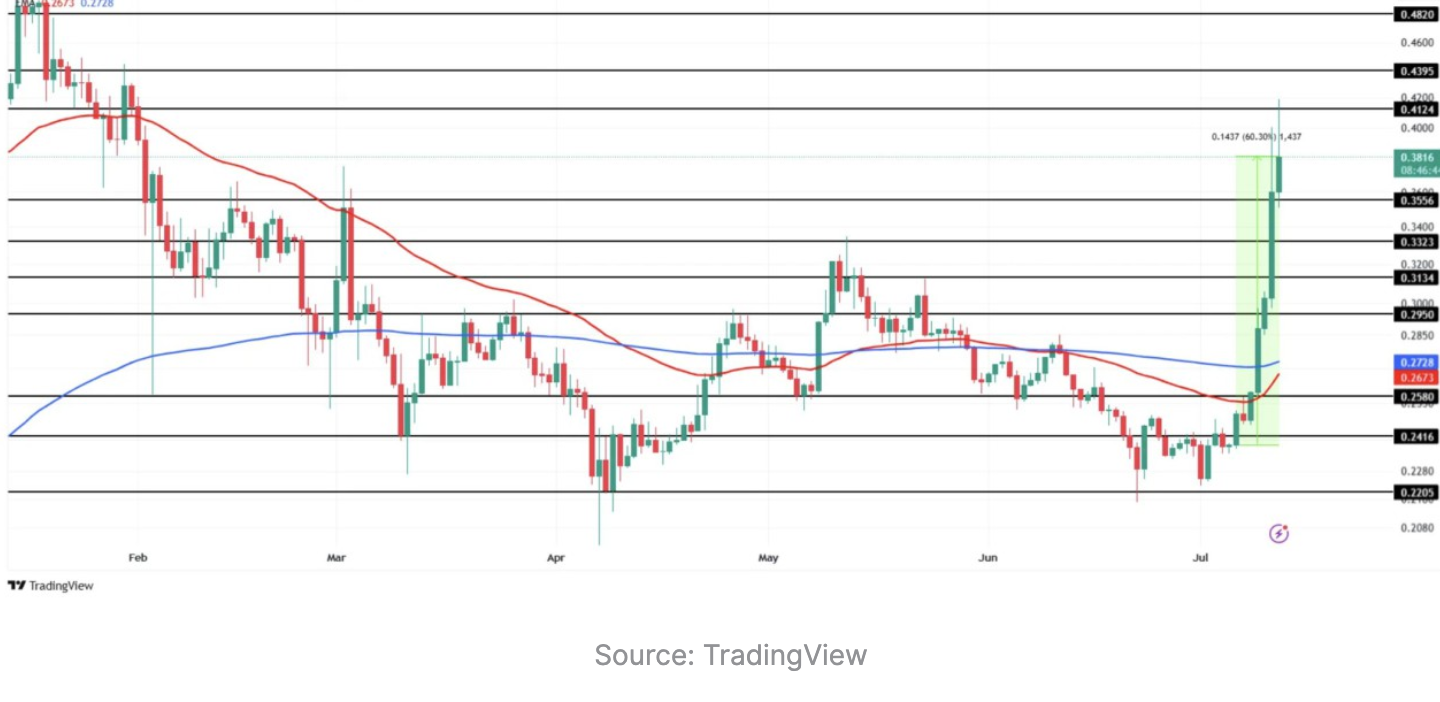Select the 0.4820 horizontal level label
This screenshot has height=702, width=1440.
tap(1416, 15)
